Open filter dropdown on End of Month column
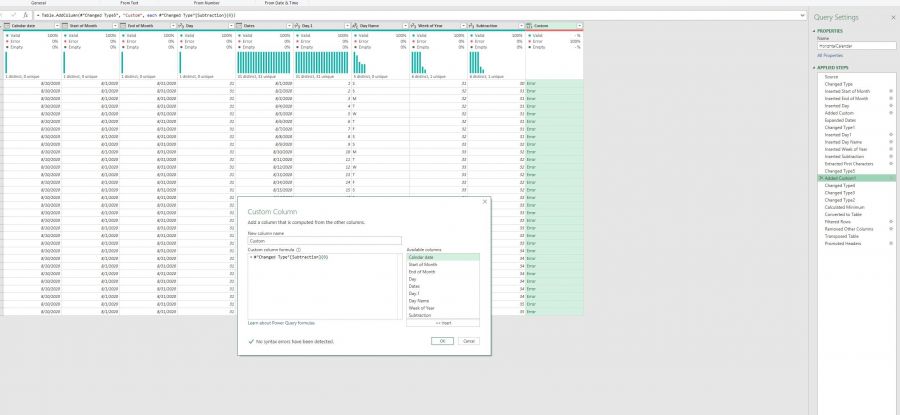 tap(173, 26)
